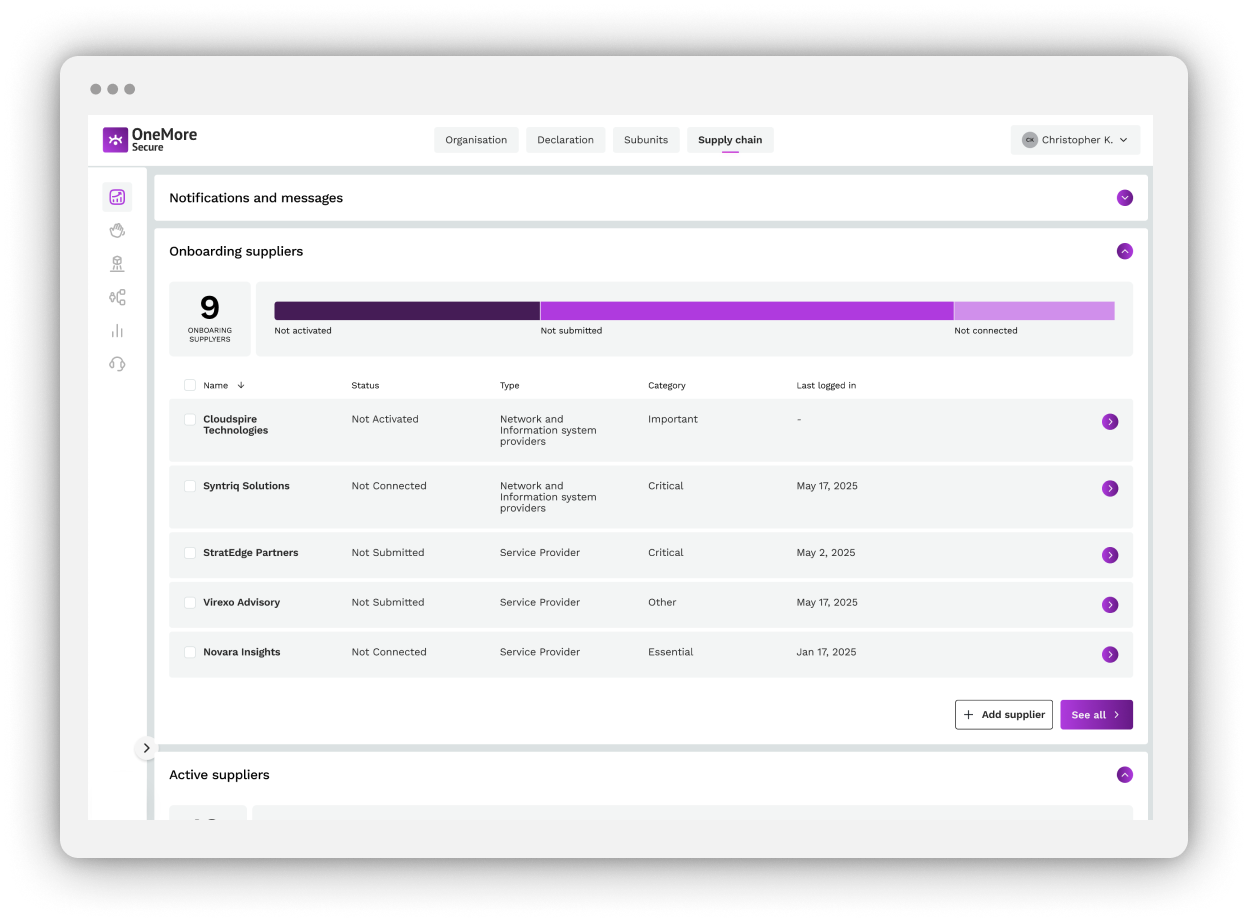Expand the Notifications and messages section
Viewport: 1248px width, 922px height.
click(x=1125, y=198)
